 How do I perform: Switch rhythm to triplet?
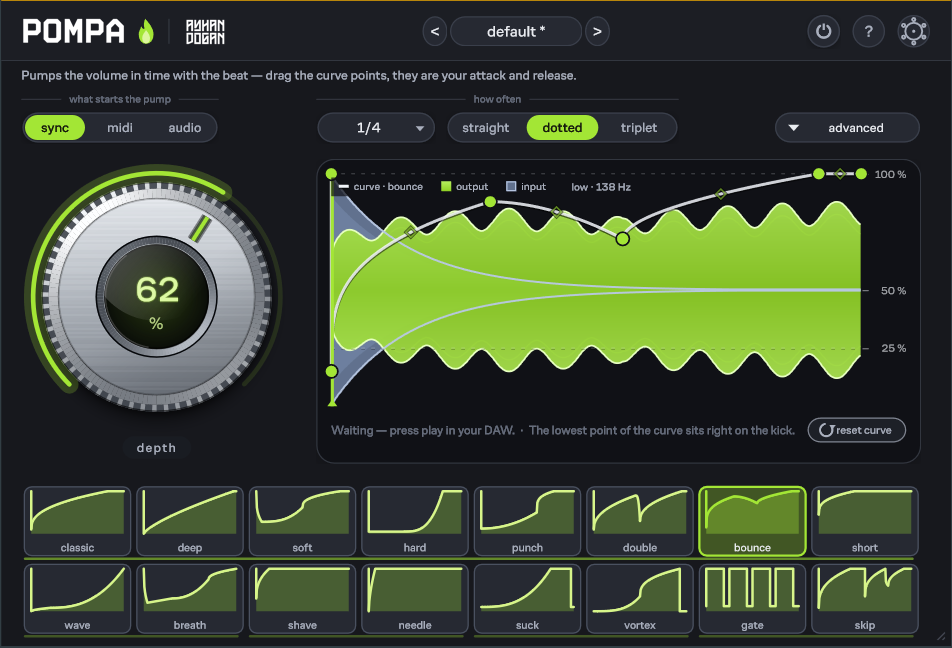639,128
